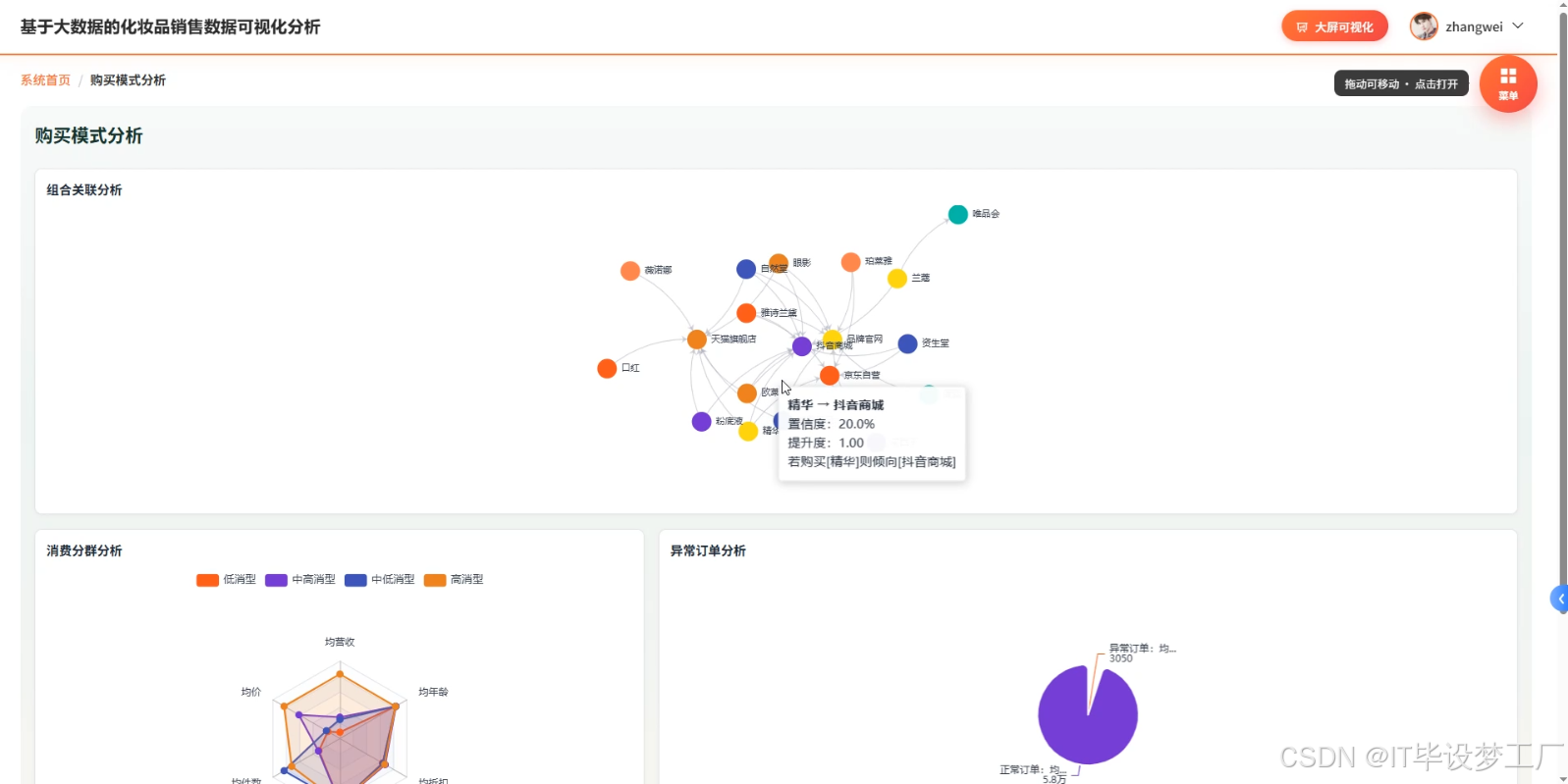Select the 粉底液 graph node
Viewport: 1568px width, 784px height.
coord(701,422)
